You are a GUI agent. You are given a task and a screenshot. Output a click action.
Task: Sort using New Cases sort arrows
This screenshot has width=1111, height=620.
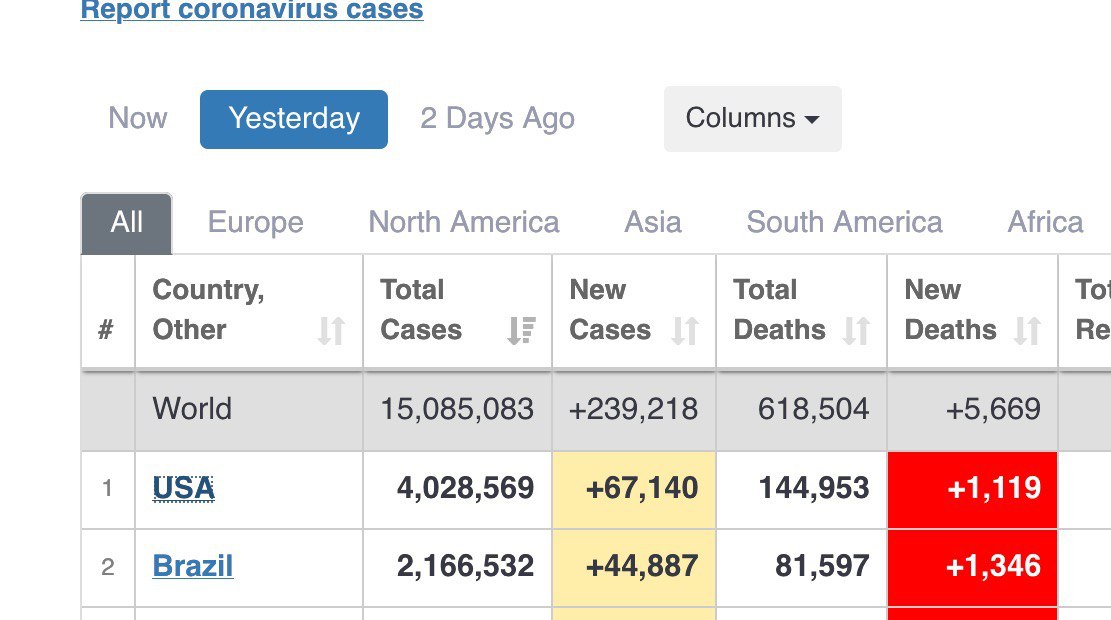click(x=685, y=331)
